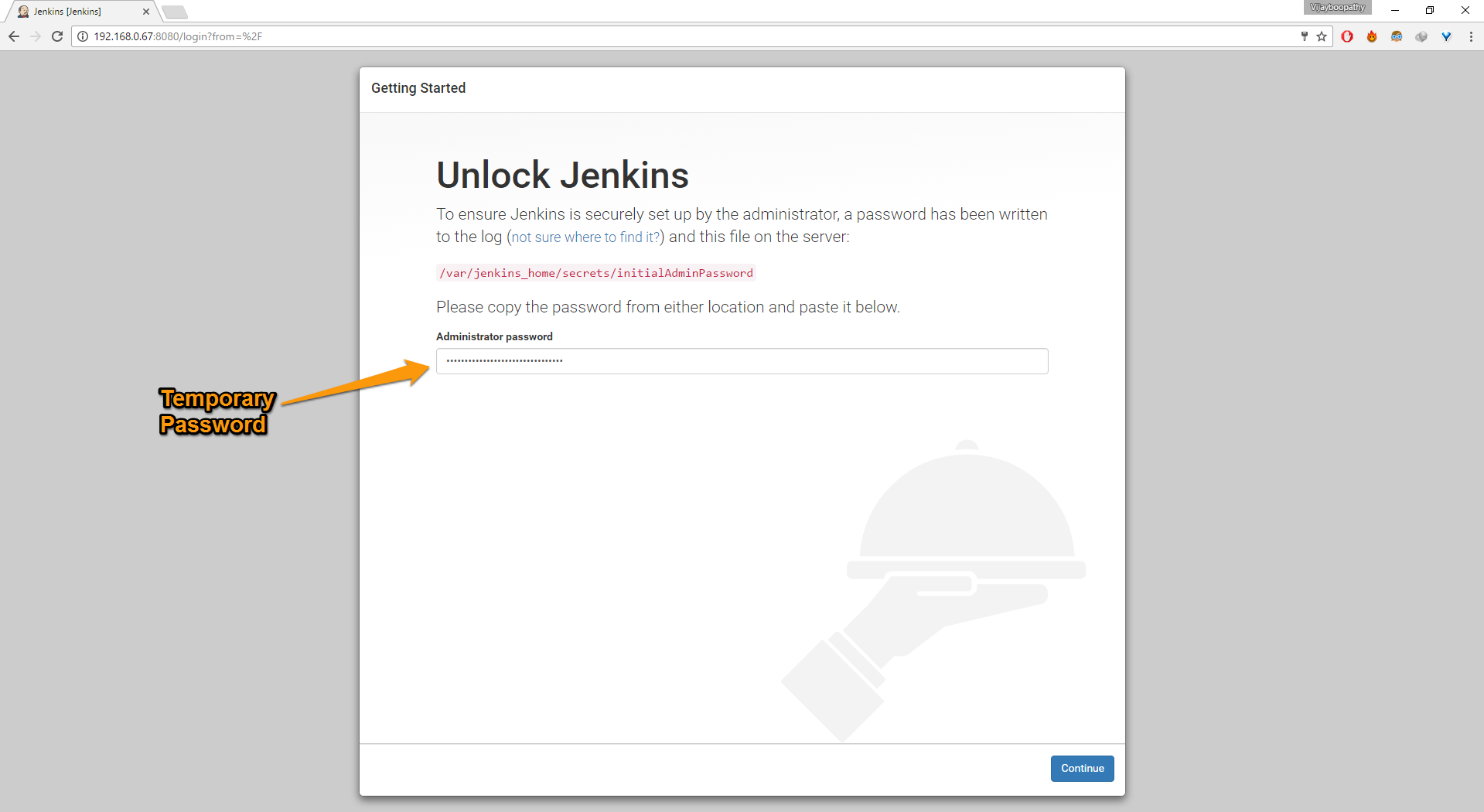The height and width of the screenshot is (812, 1484).
Task: Click the face-with-glasses extension icon
Action: pyautogui.click(x=1397, y=36)
